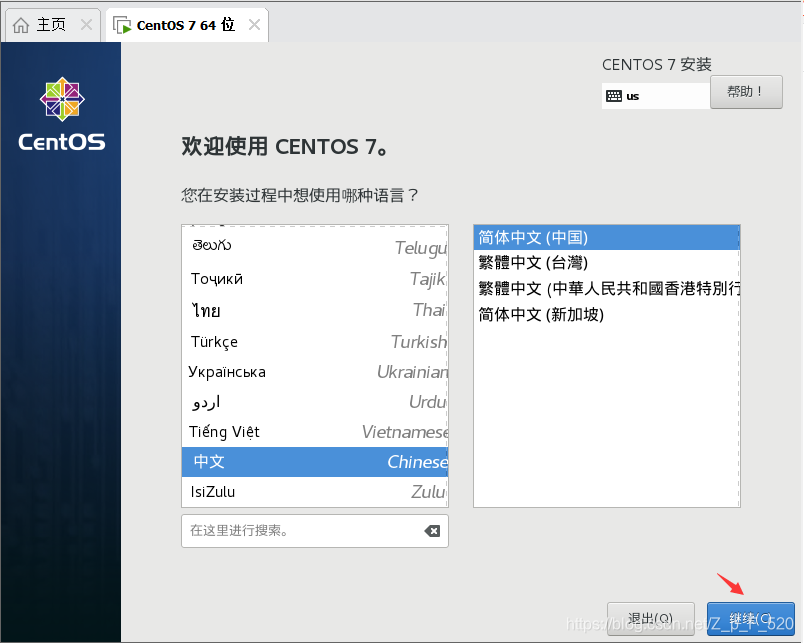Viewport: 804px width, 643px height.
Task: Select 中文 Chinese in the language list
Action: (315, 461)
